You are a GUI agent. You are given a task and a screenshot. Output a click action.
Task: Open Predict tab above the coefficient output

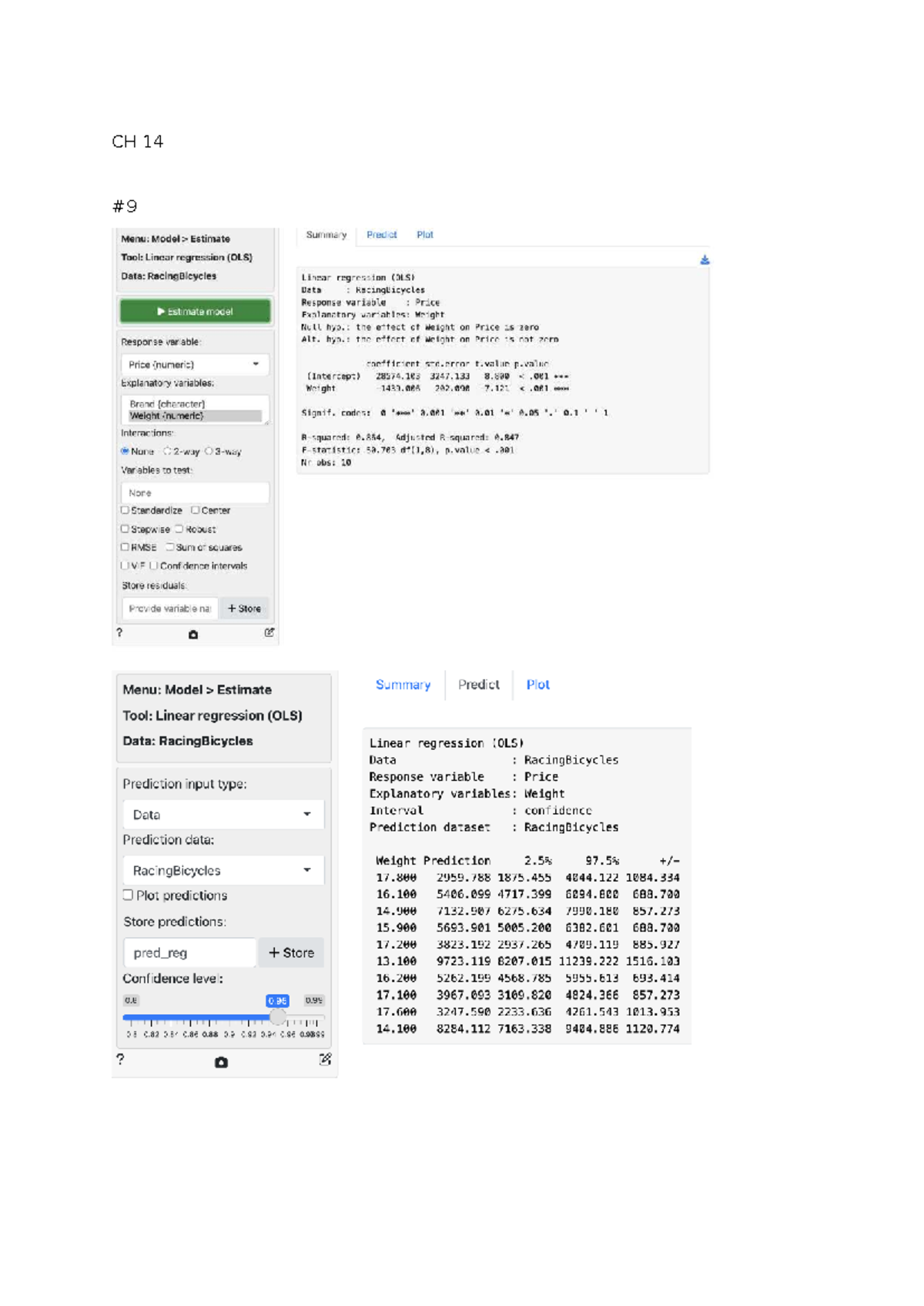[x=382, y=235]
